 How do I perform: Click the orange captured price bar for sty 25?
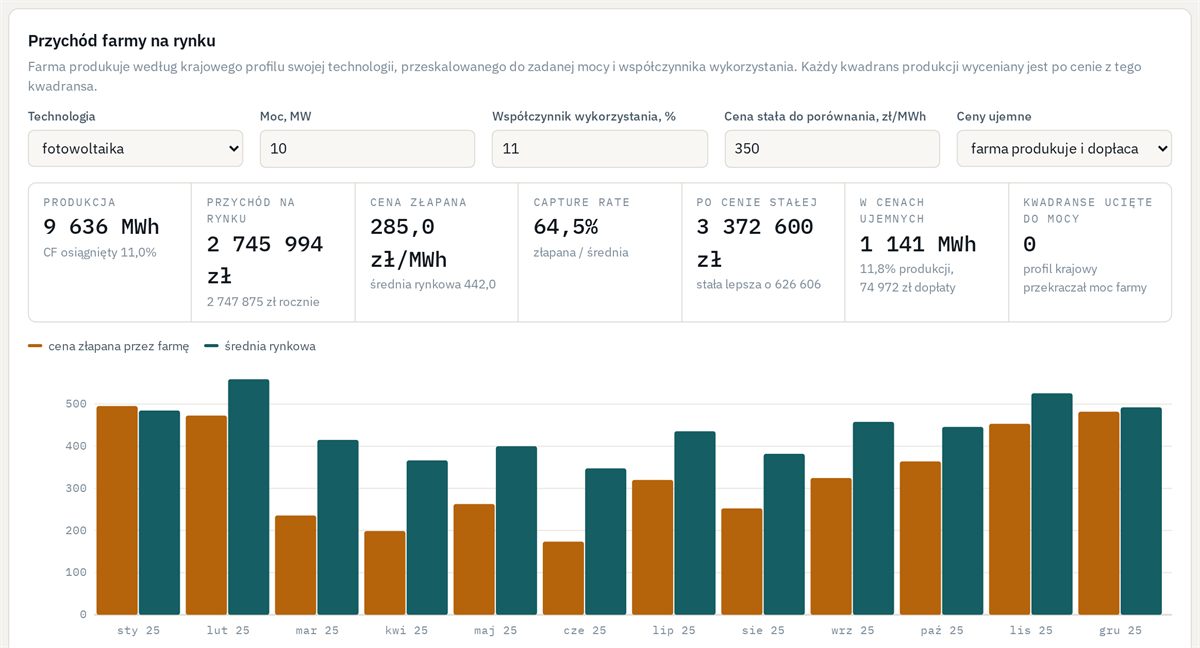coord(117,510)
